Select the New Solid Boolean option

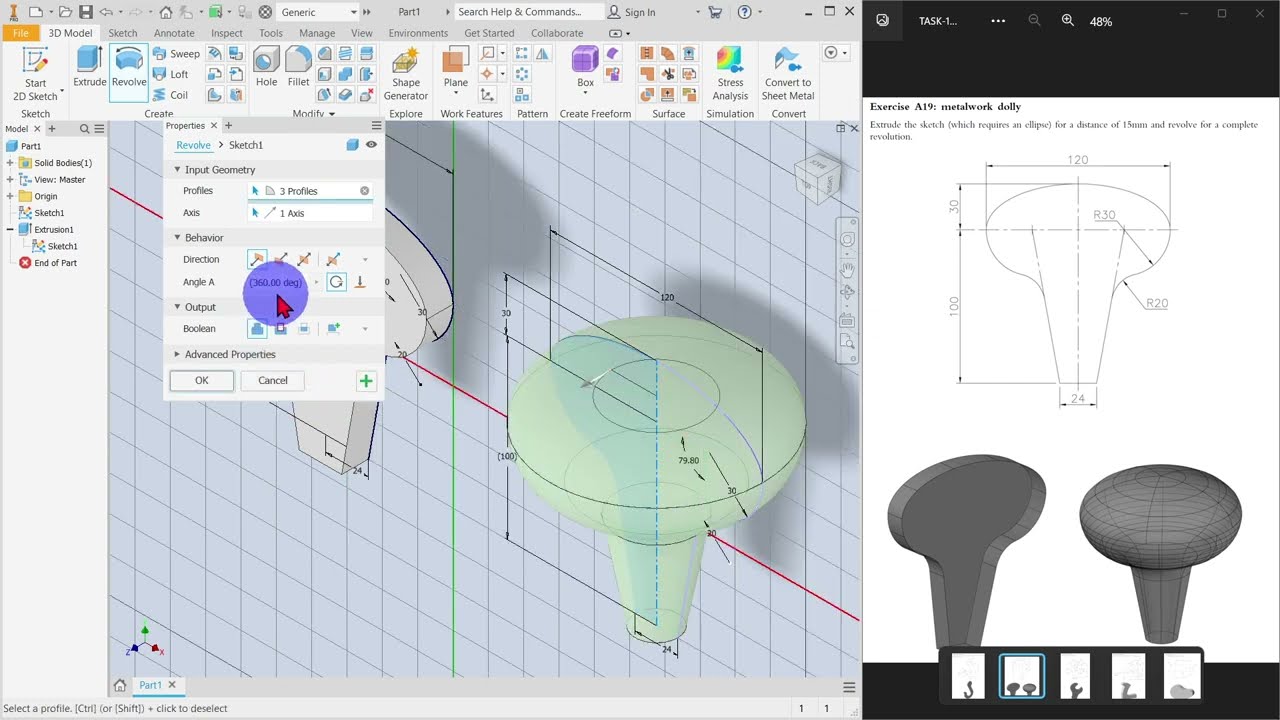333,328
